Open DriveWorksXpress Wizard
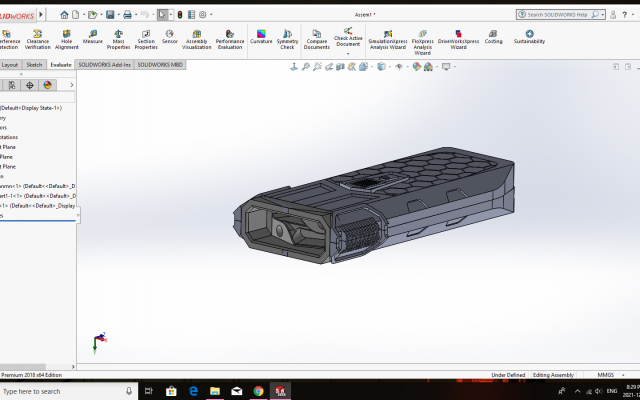Screen dimensions: 640x400 point(458,40)
